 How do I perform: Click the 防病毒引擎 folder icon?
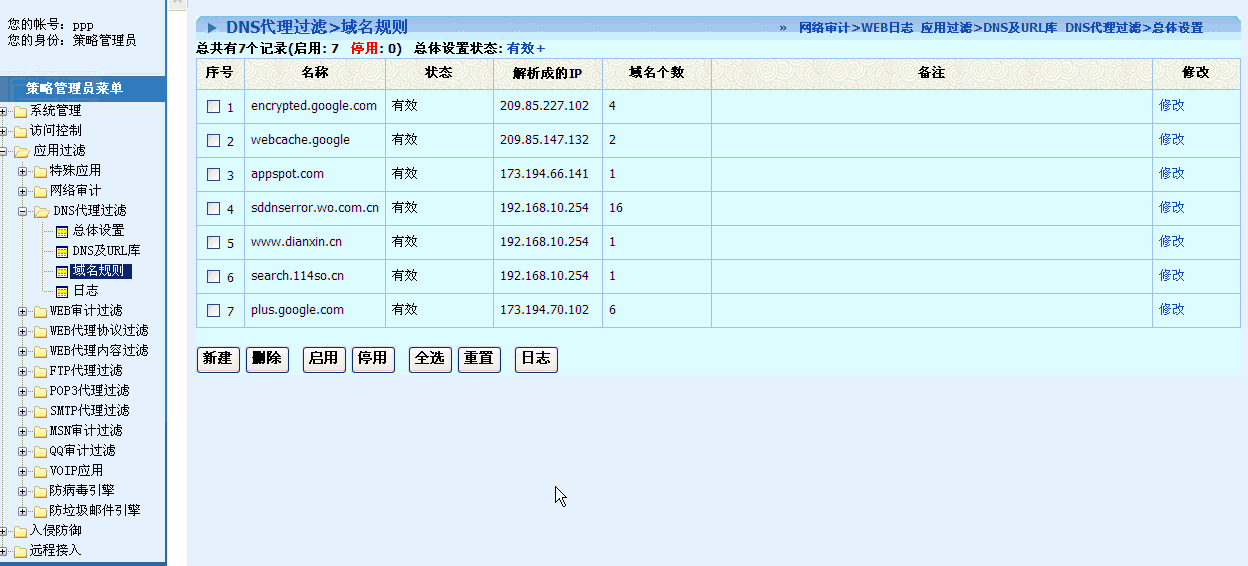(40, 491)
